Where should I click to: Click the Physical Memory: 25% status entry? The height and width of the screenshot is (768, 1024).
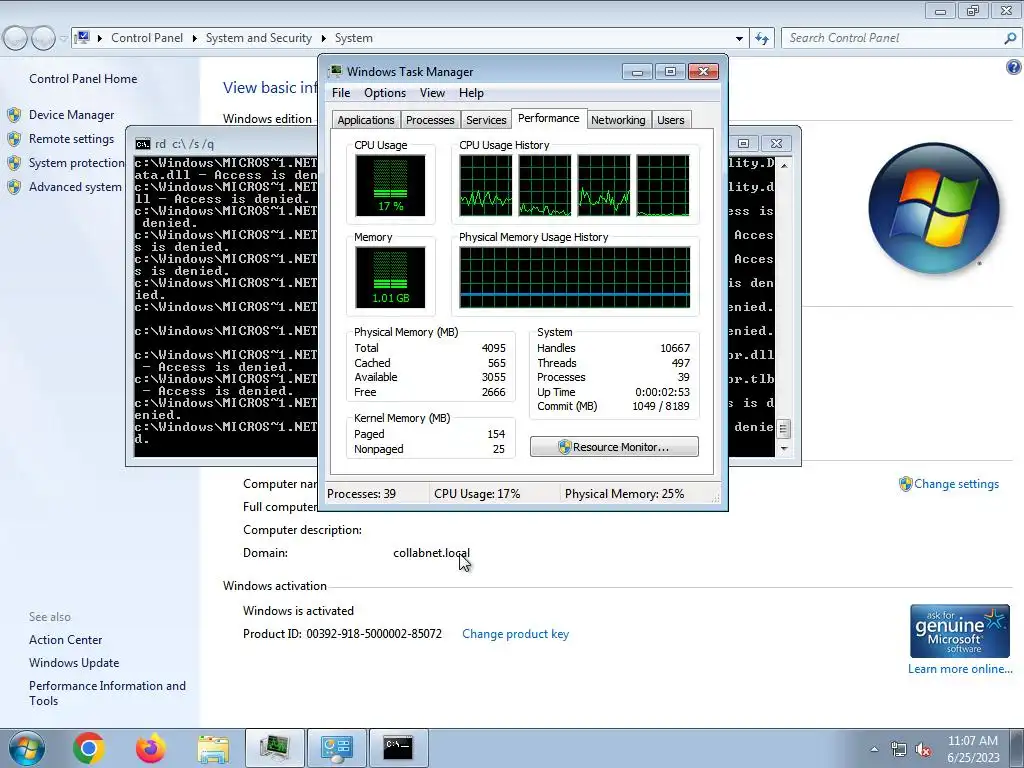pos(624,494)
